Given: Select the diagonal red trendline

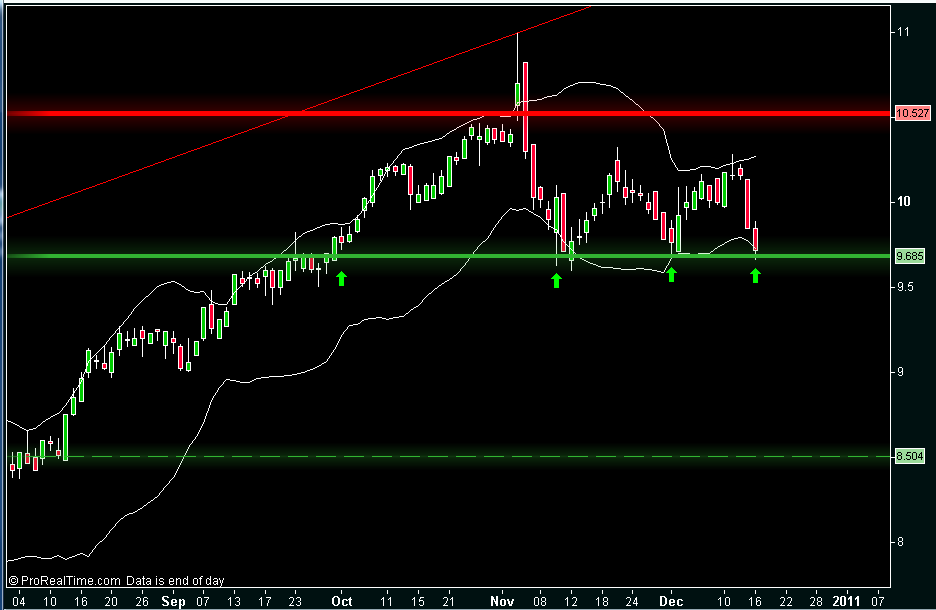Looking at the screenshot, I should (298, 113).
